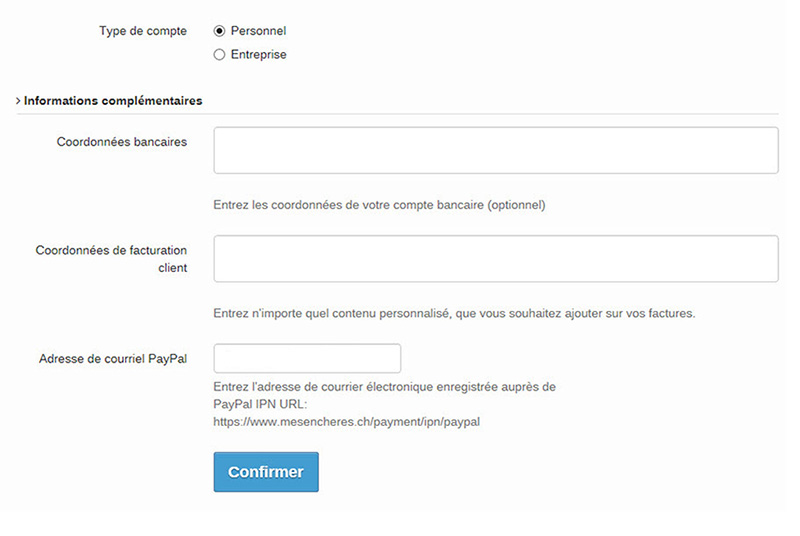Click the hint about registered PayPal email
Image resolution: width=800 pixels, height=536 pixels.
tap(384, 387)
